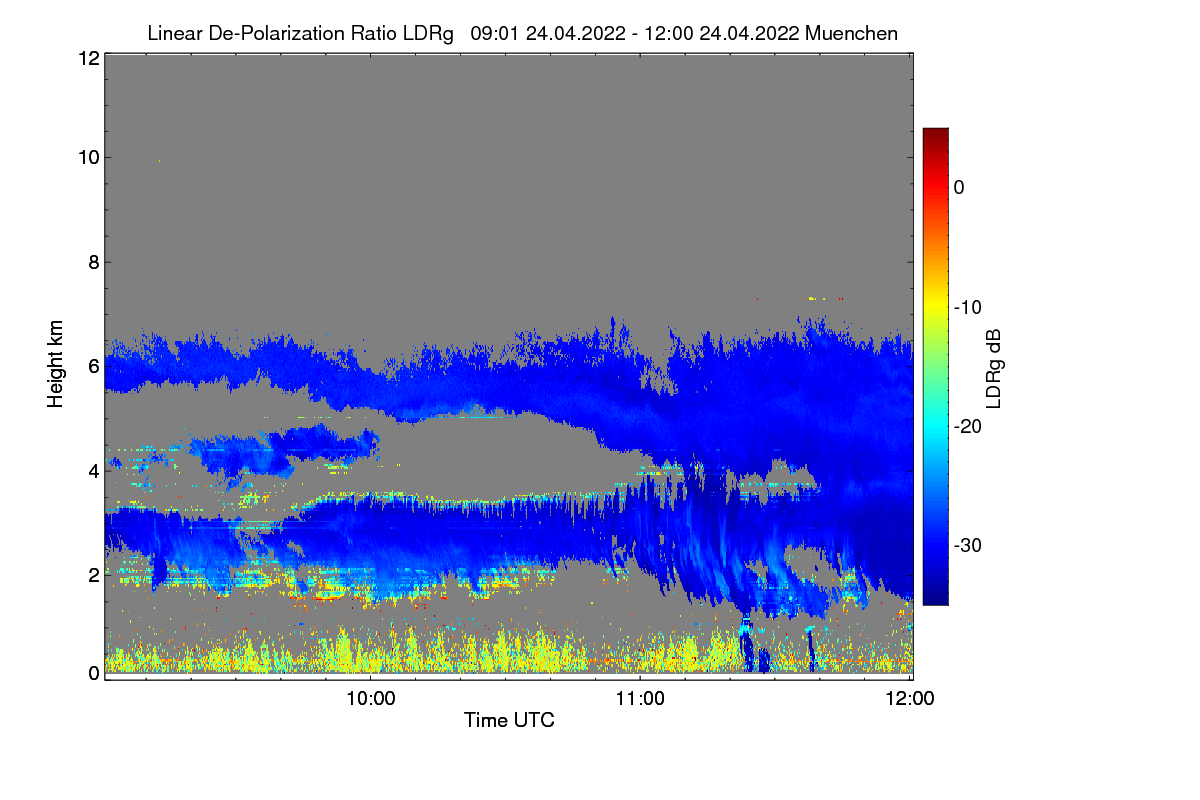This screenshot has width=1200, height=800.
Task: Click the dark red top of colorbar
Action: (x=935, y=135)
